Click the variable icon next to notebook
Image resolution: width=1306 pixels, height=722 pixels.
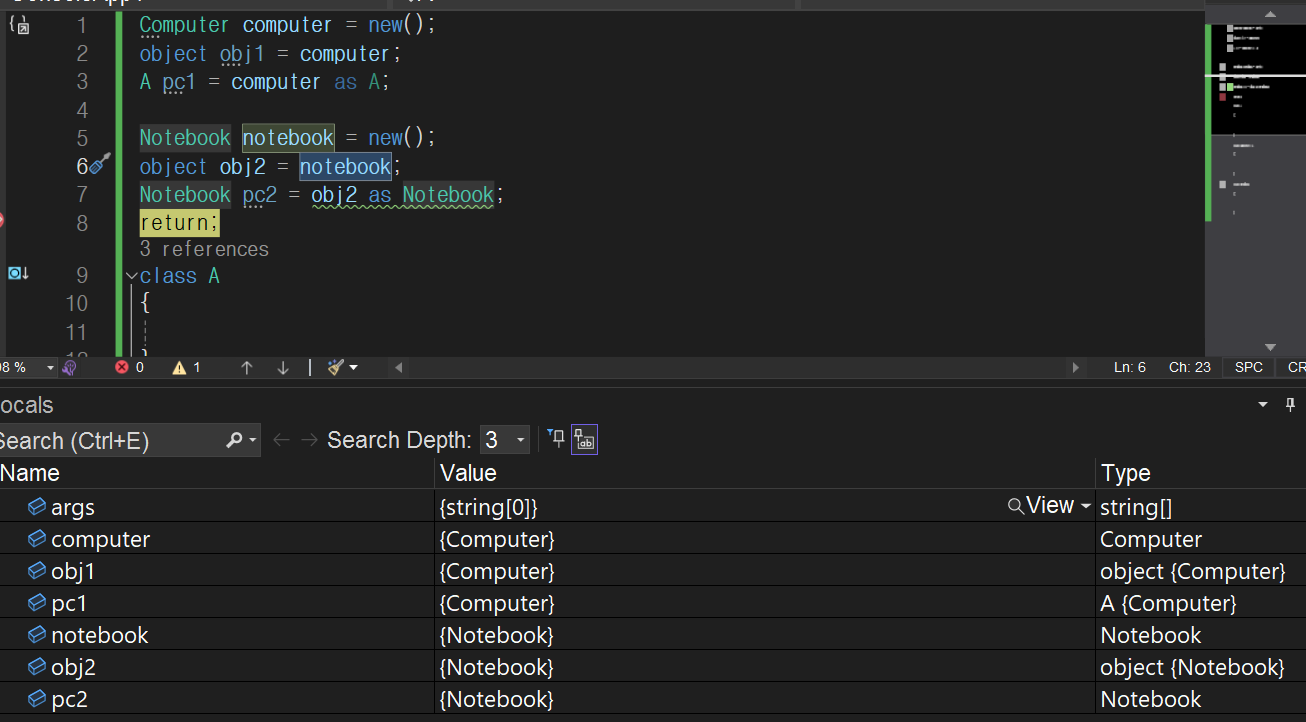pyautogui.click(x=36, y=635)
